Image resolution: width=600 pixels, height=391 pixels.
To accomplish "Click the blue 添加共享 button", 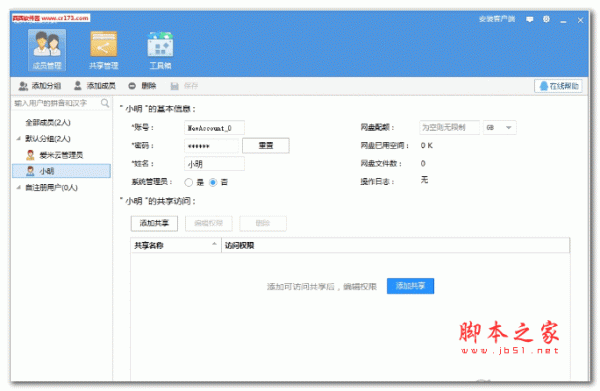I will click(x=410, y=286).
